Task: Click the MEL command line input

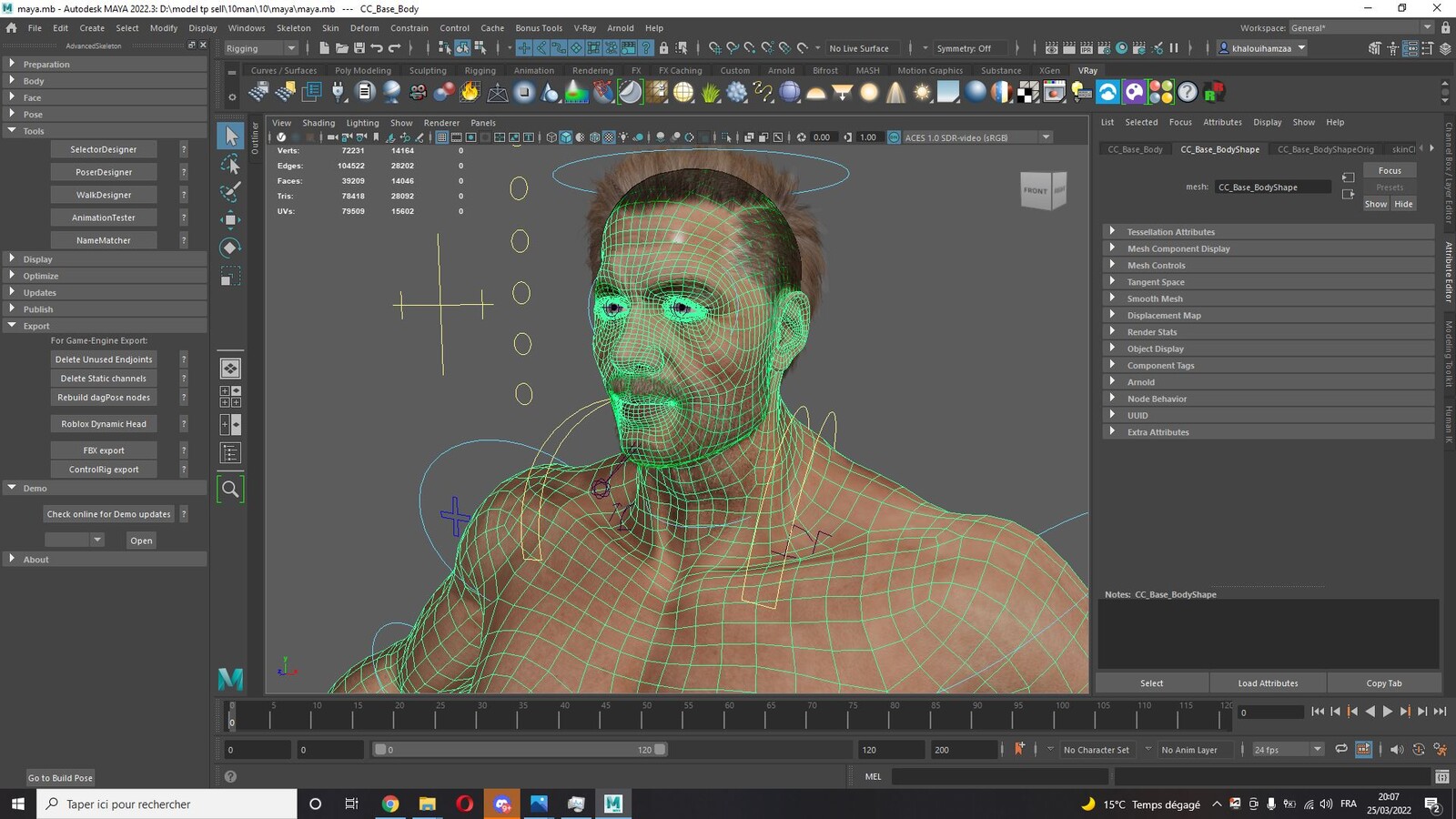Action: pos(999,776)
